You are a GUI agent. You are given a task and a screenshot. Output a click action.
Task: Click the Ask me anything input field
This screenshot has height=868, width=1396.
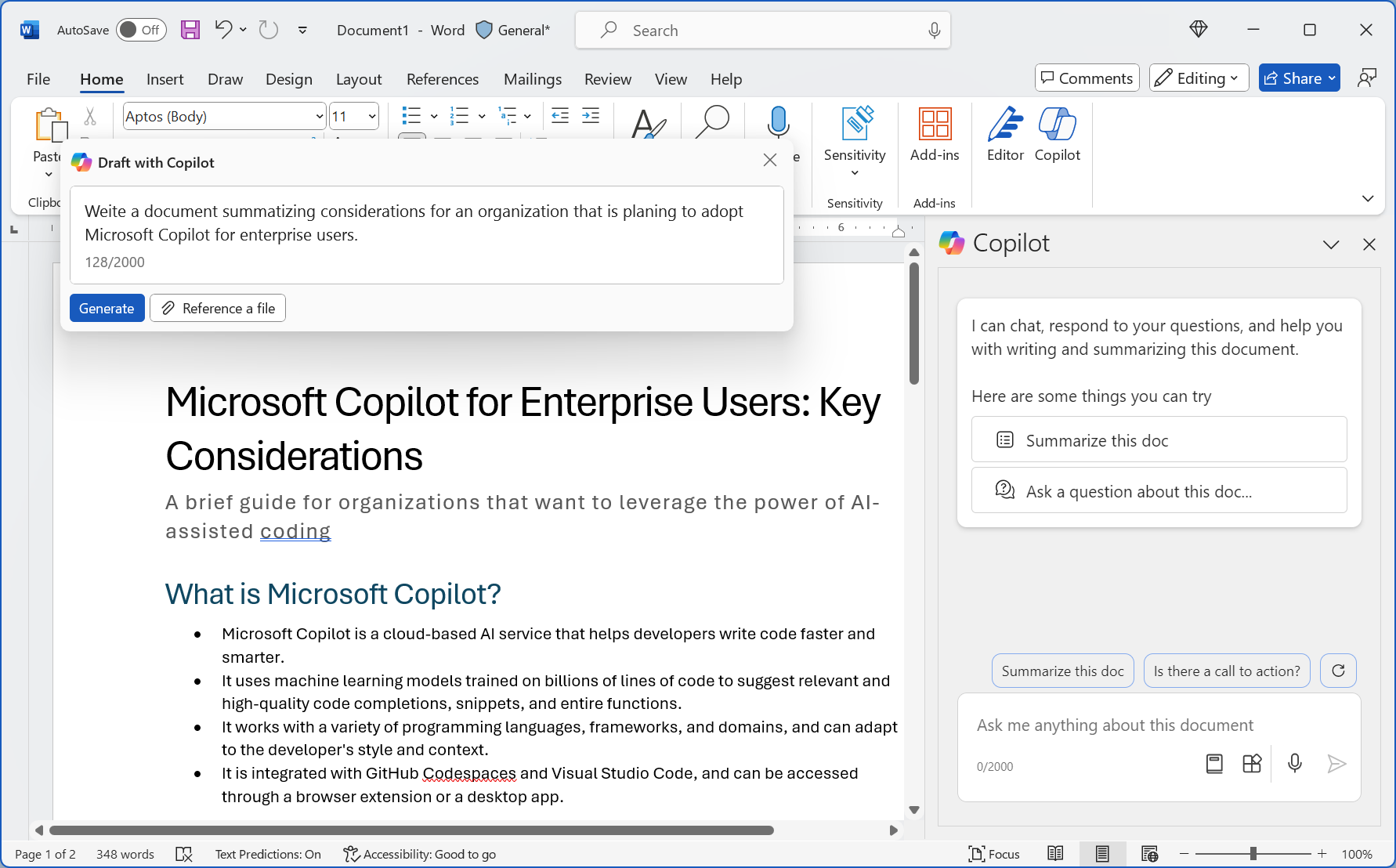(1158, 725)
